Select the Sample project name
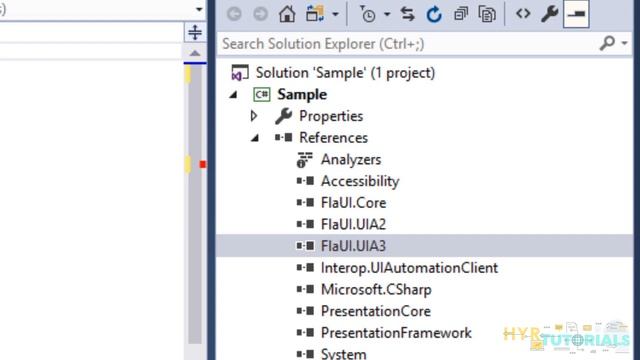The image size is (640, 360). (x=302, y=95)
